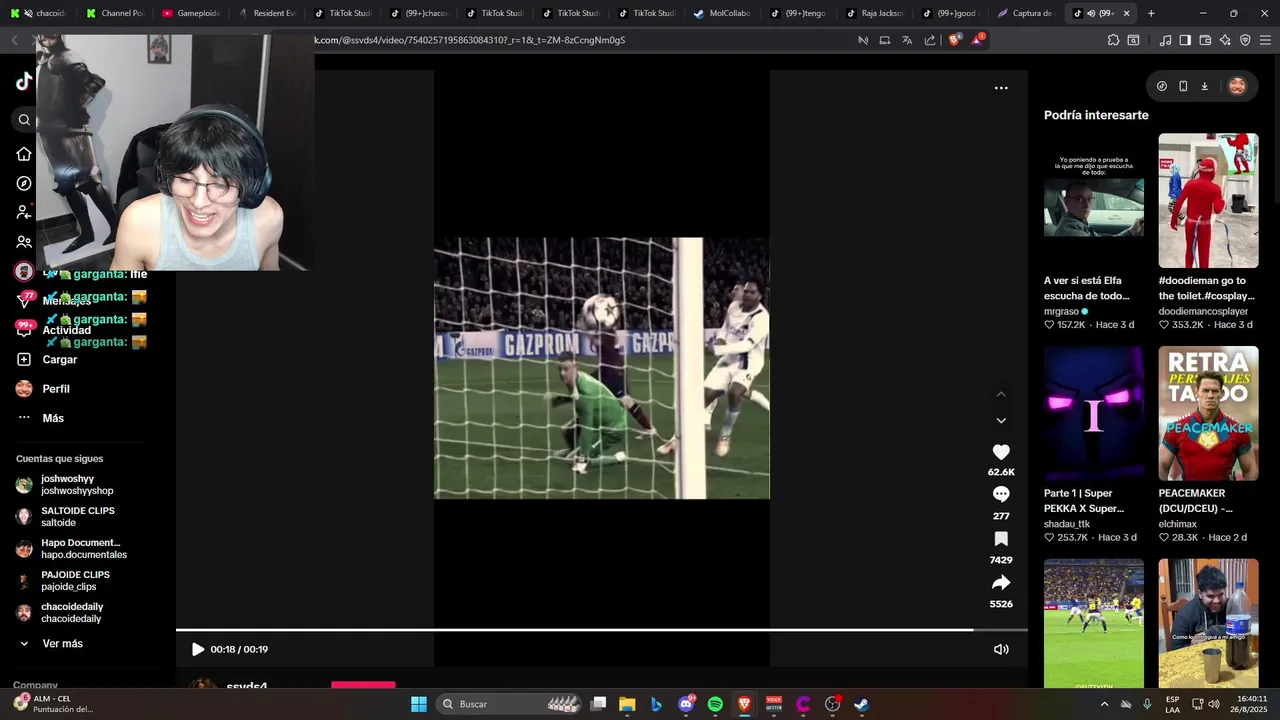Go to previous video up chevron
This screenshot has height=720, width=1280.
[1001, 394]
